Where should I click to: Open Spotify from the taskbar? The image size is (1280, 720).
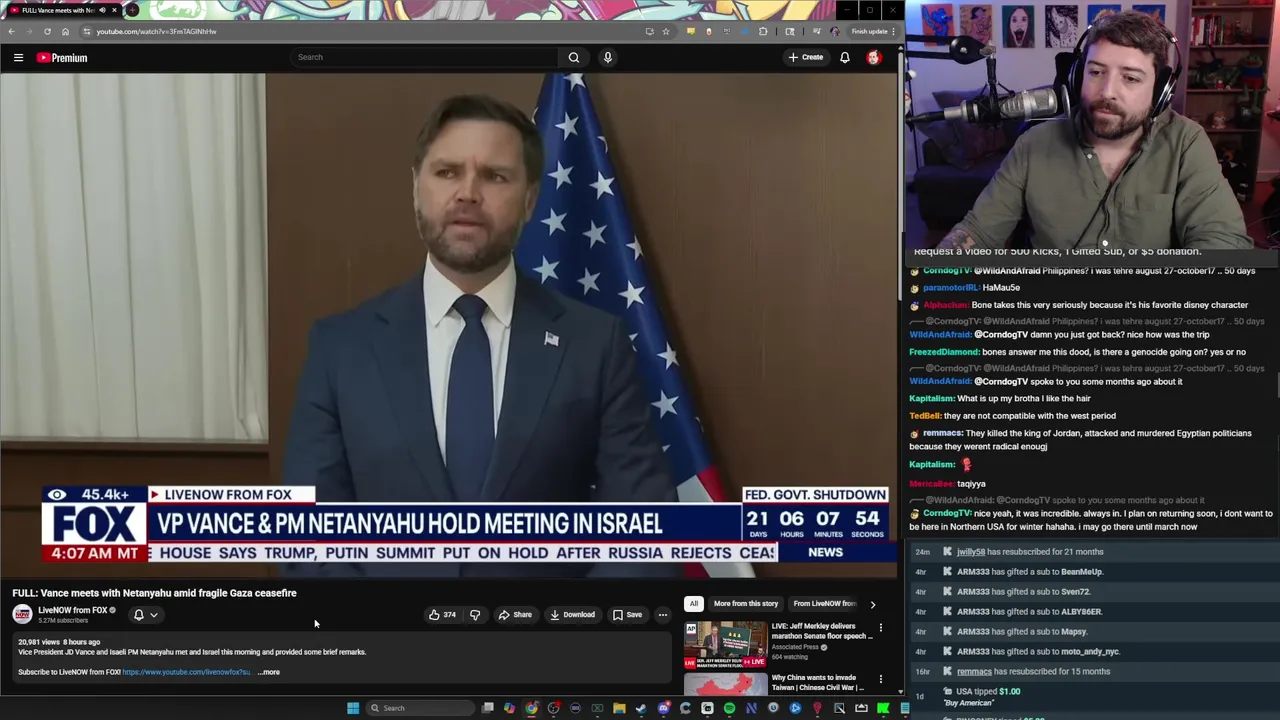point(729,708)
